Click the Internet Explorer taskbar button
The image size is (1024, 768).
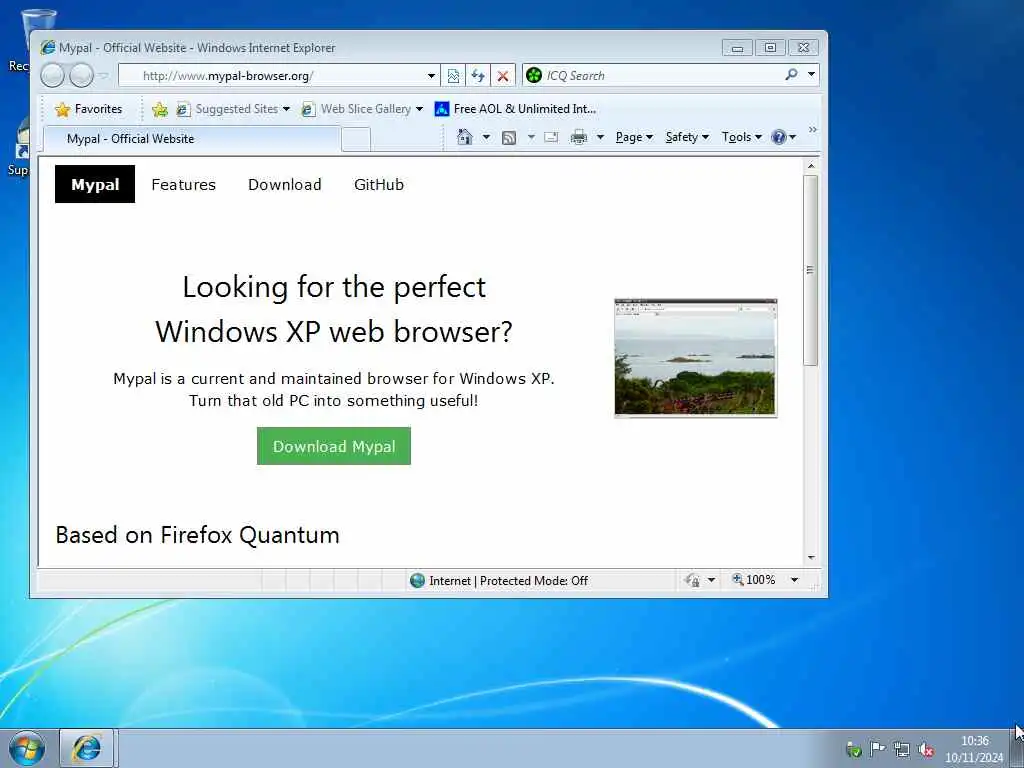point(88,748)
